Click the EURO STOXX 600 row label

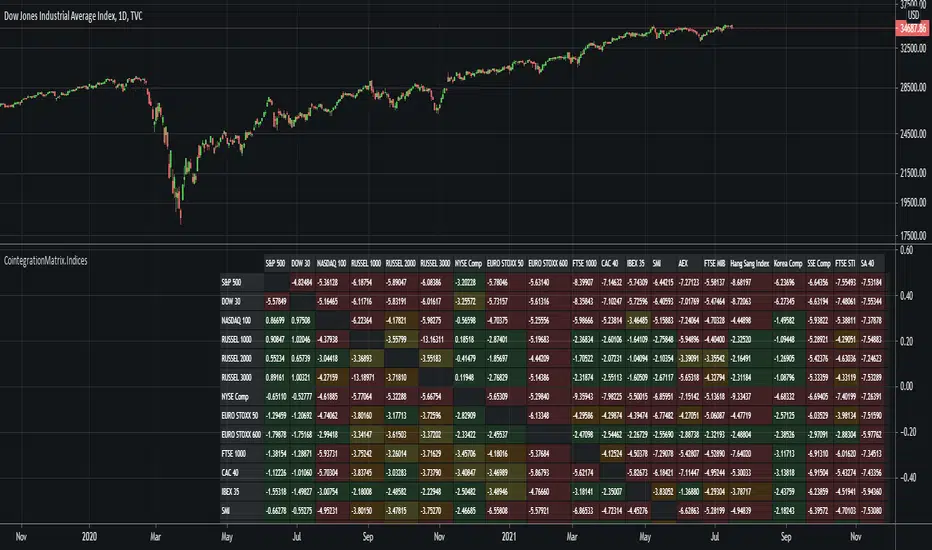pyautogui.click(x=241, y=435)
